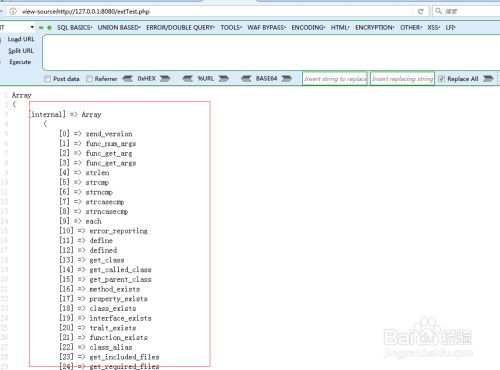Click the func_num_args entry

click(x=111, y=144)
